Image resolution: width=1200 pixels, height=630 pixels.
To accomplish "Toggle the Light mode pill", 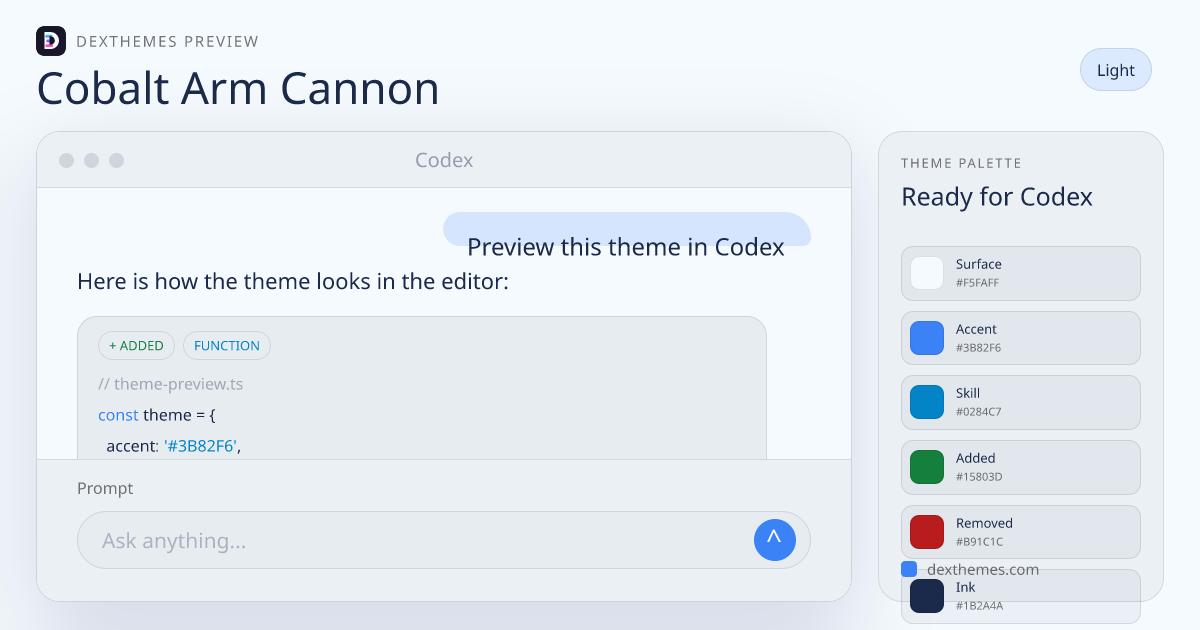I will pos(1115,70).
